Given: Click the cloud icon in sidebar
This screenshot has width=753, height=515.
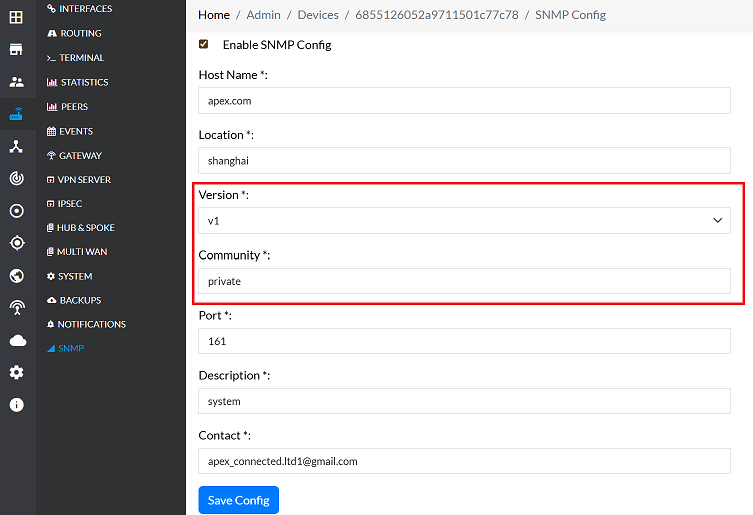Looking at the screenshot, I should tap(16, 341).
